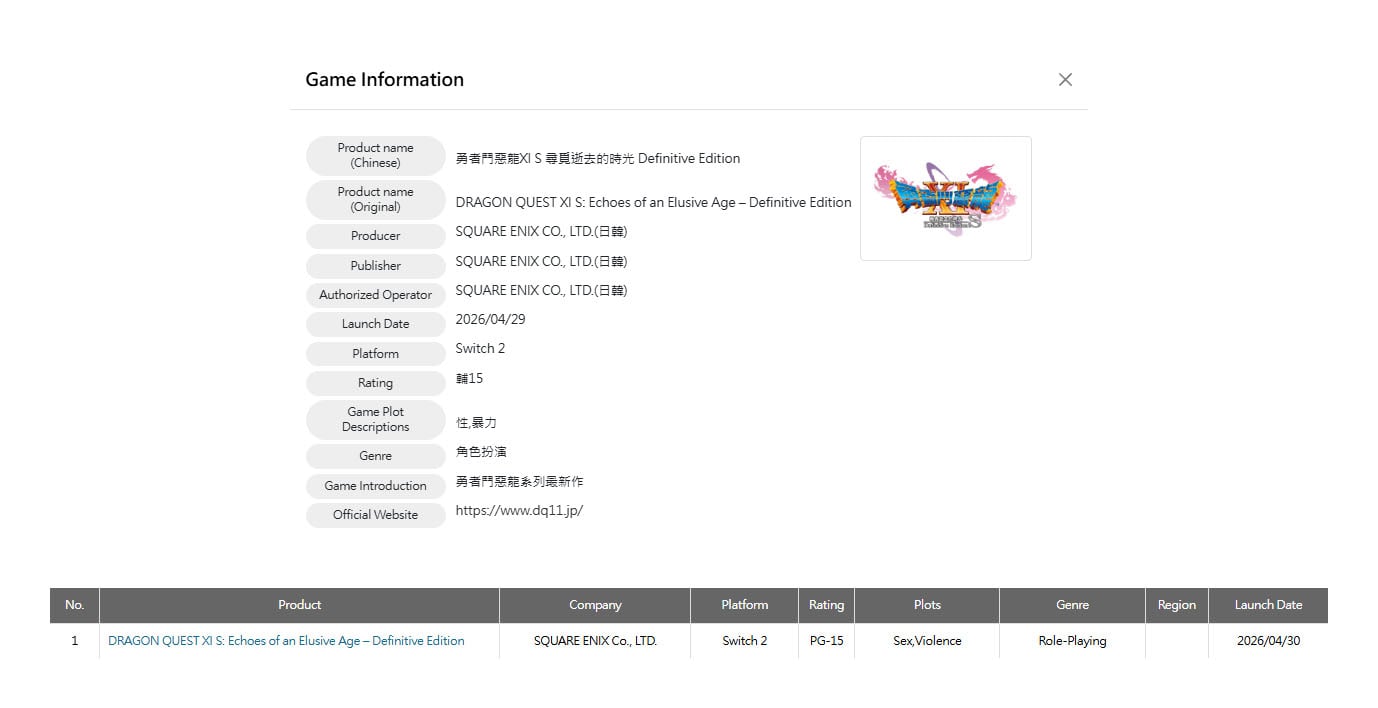Viewport: 1378px width, 708px height.
Task: Sort the table by the Product column
Action: tap(299, 605)
